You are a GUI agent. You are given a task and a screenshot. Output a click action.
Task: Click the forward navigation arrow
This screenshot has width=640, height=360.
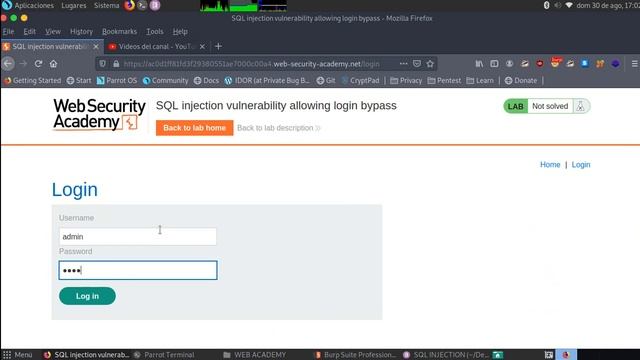(23, 64)
